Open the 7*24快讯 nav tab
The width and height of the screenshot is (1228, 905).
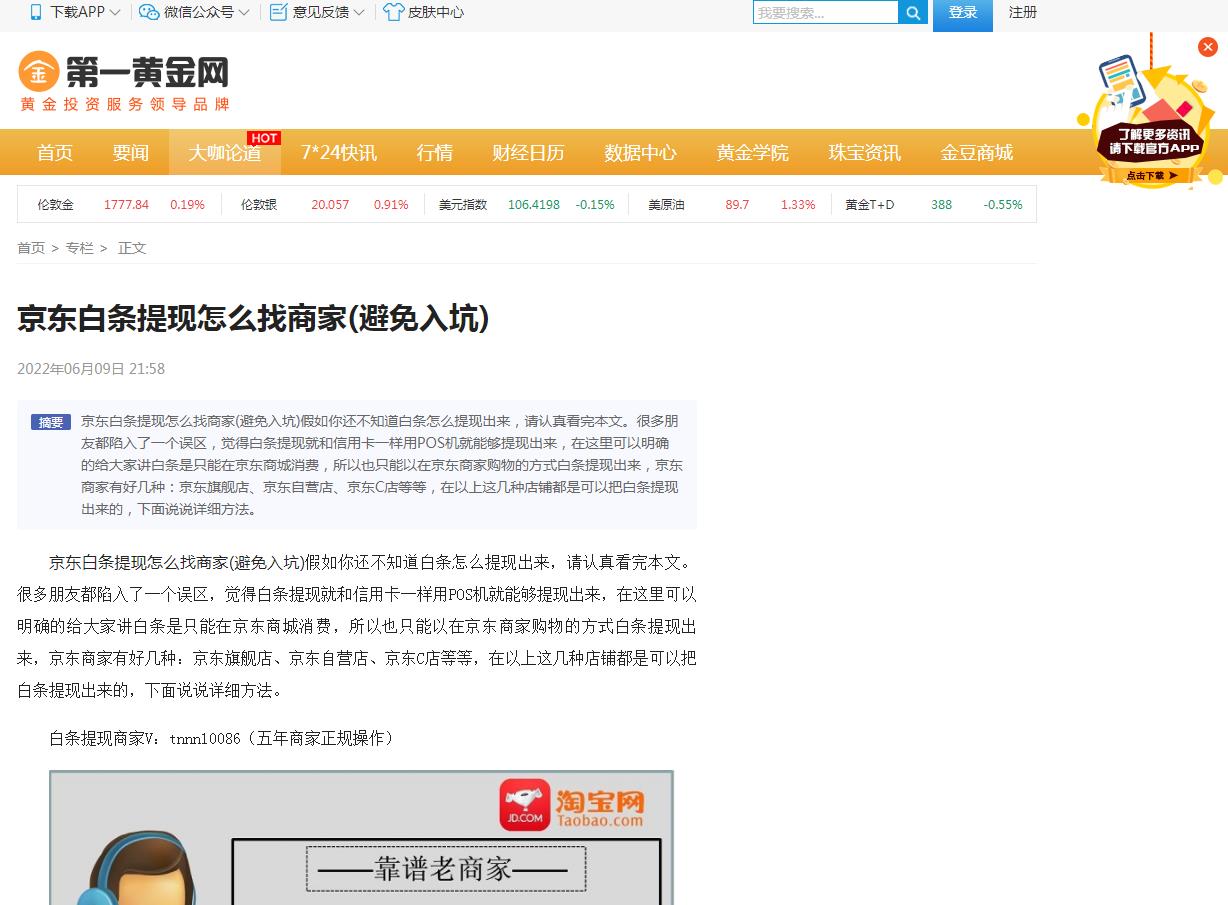339,152
